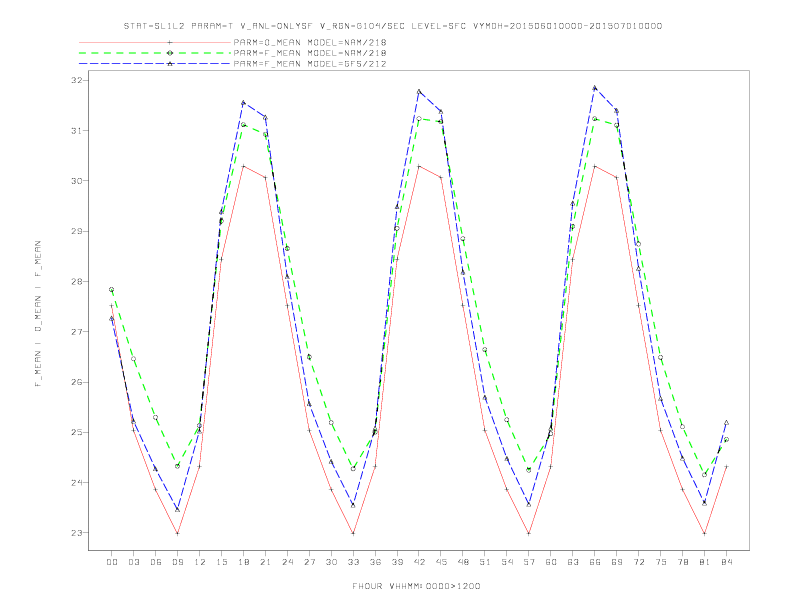Click the x-axis tick label 60
792x612 pixels.
pos(551,562)
